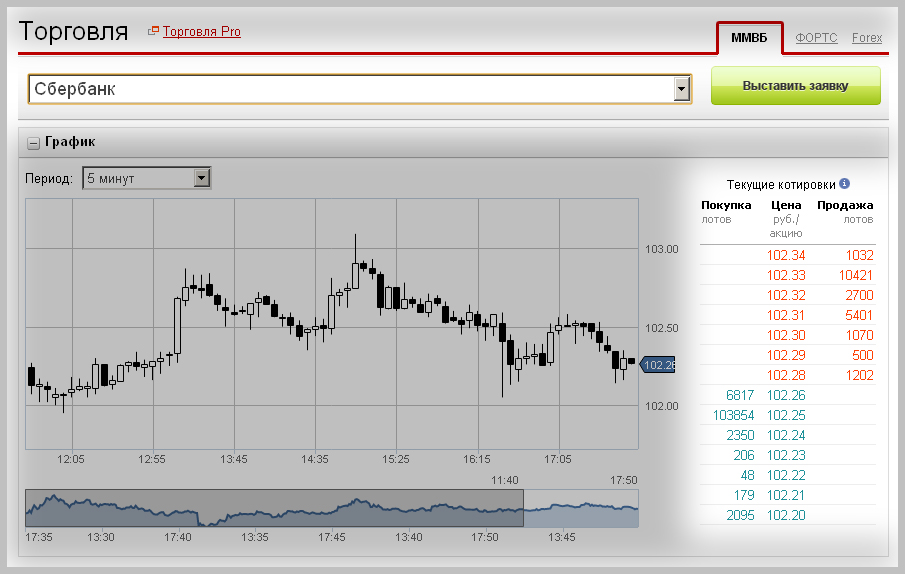Click the buy price 102.20
905x574 pixels.
pyautogui.click(x=786, y=515)
